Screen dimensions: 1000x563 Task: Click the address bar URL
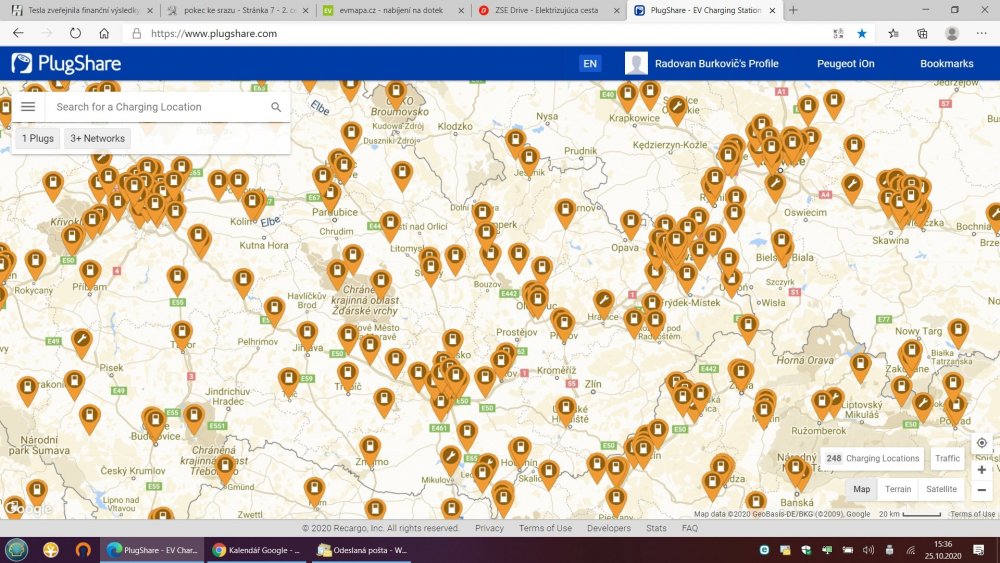coord(214,33)
